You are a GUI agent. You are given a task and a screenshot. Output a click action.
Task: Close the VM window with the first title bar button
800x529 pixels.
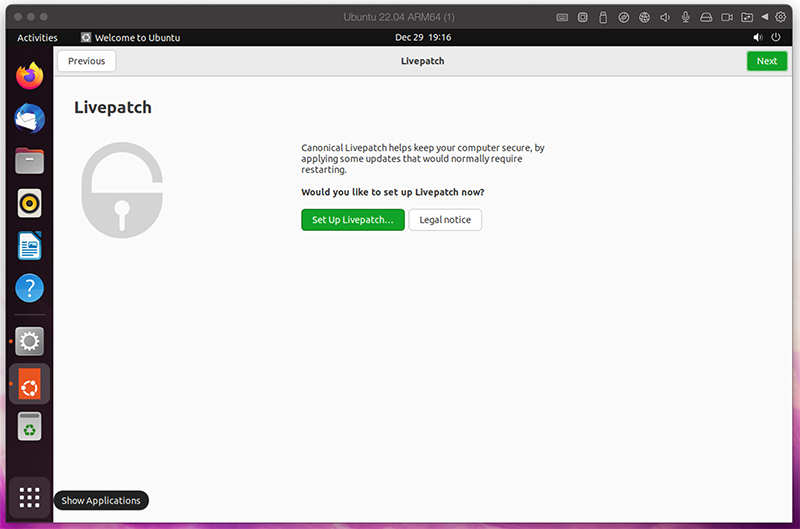click(18, 17)
